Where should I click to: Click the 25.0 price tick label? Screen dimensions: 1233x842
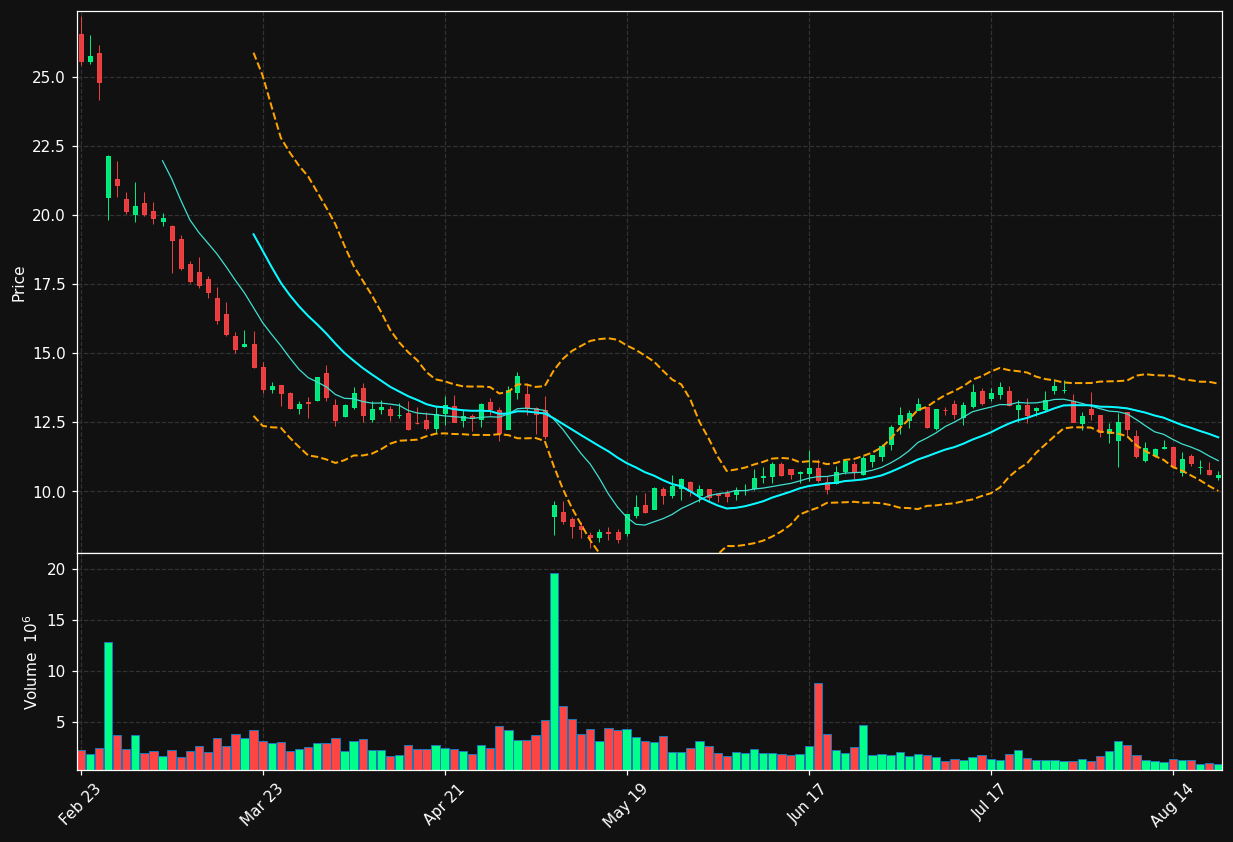coord(48,77)
